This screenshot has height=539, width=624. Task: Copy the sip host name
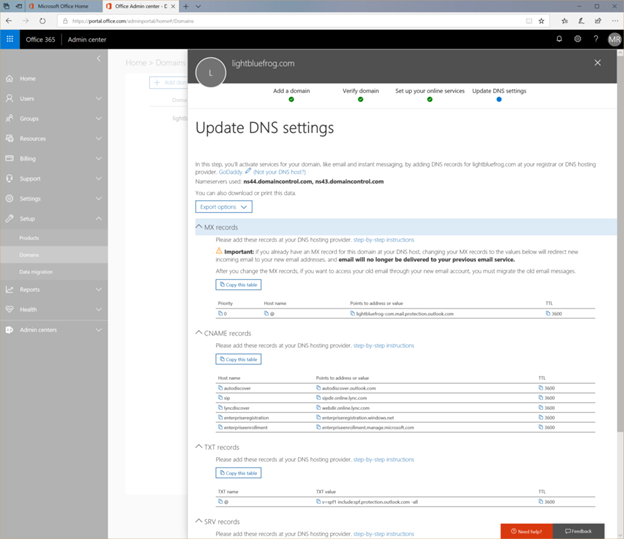click(x=220, y=398)
